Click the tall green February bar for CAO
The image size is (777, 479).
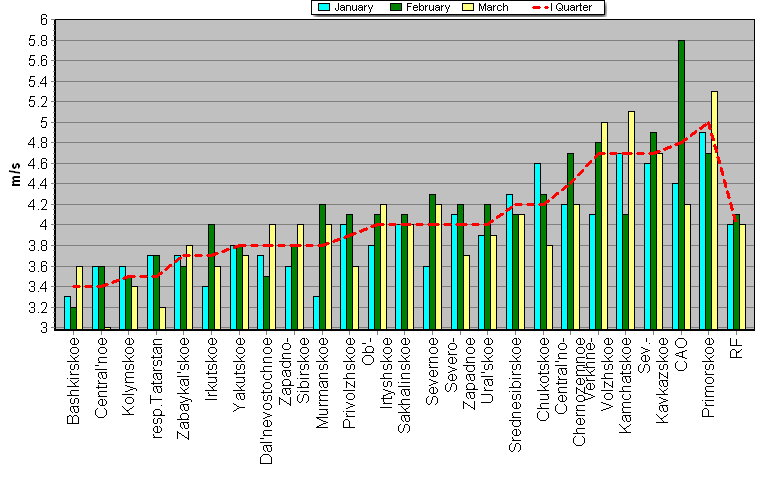tap(681, 185)
